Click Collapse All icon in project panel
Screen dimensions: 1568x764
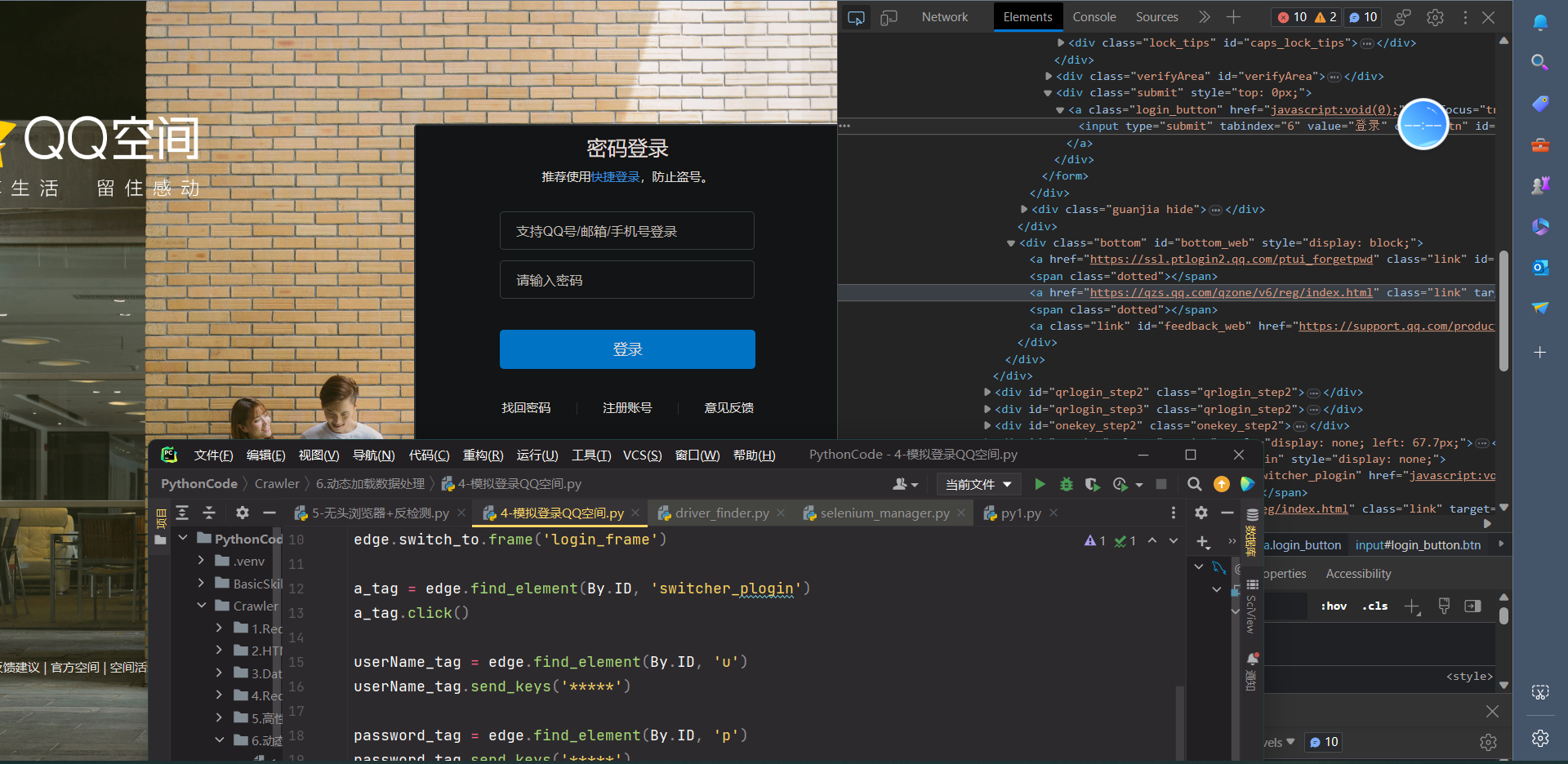[x=209, y=513]
